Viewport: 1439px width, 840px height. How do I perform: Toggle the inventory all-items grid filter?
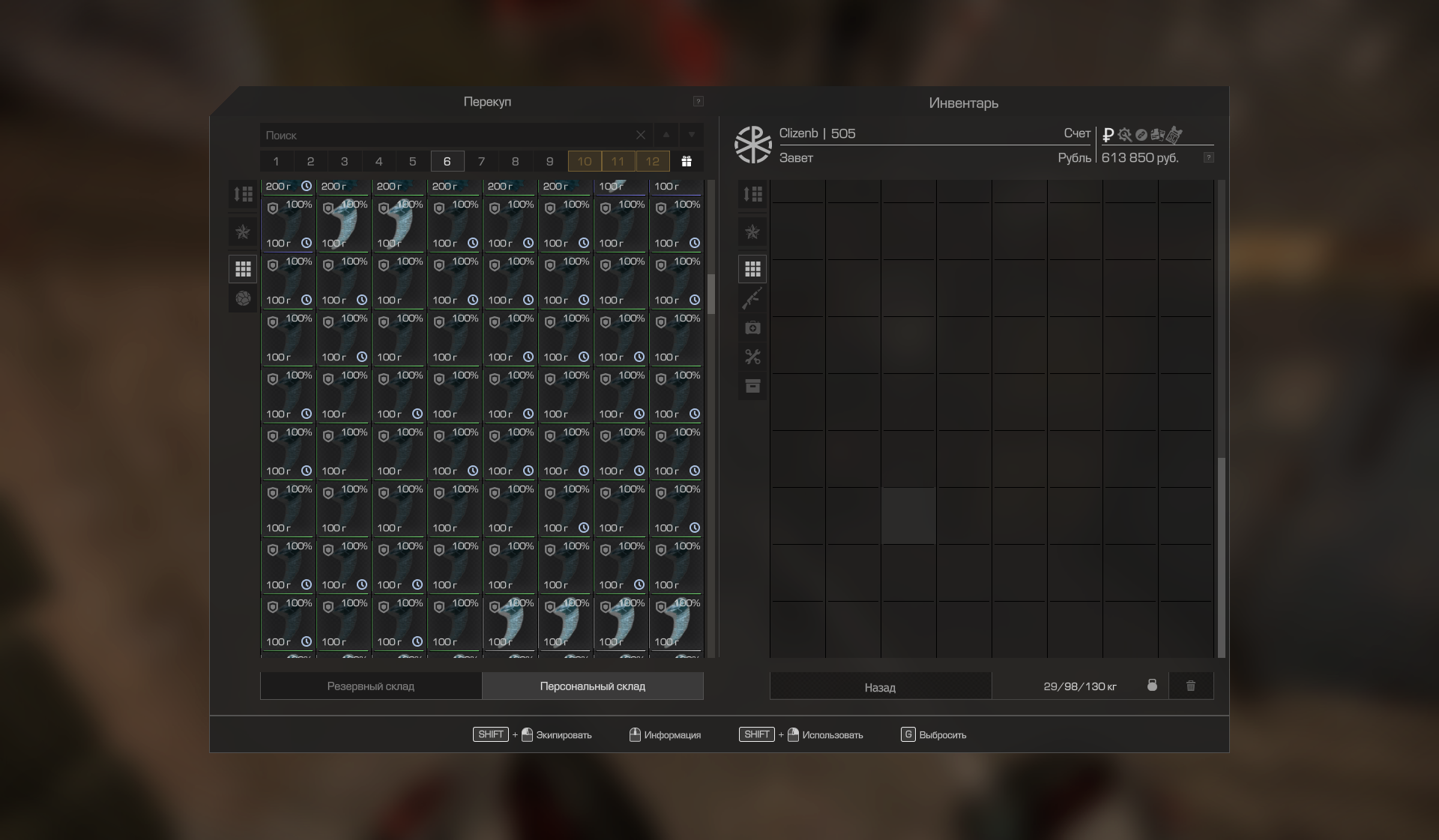coord(752,268)
